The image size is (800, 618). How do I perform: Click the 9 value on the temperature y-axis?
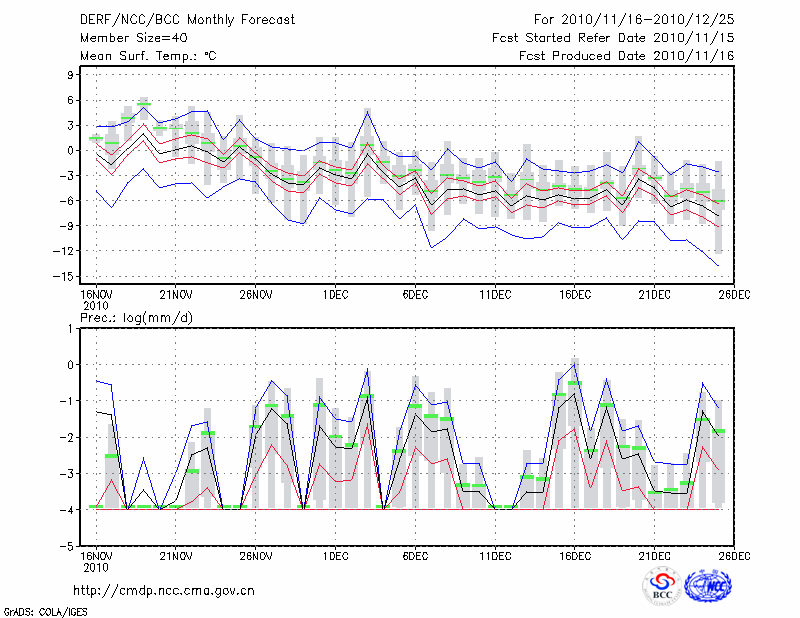point(72,75)
